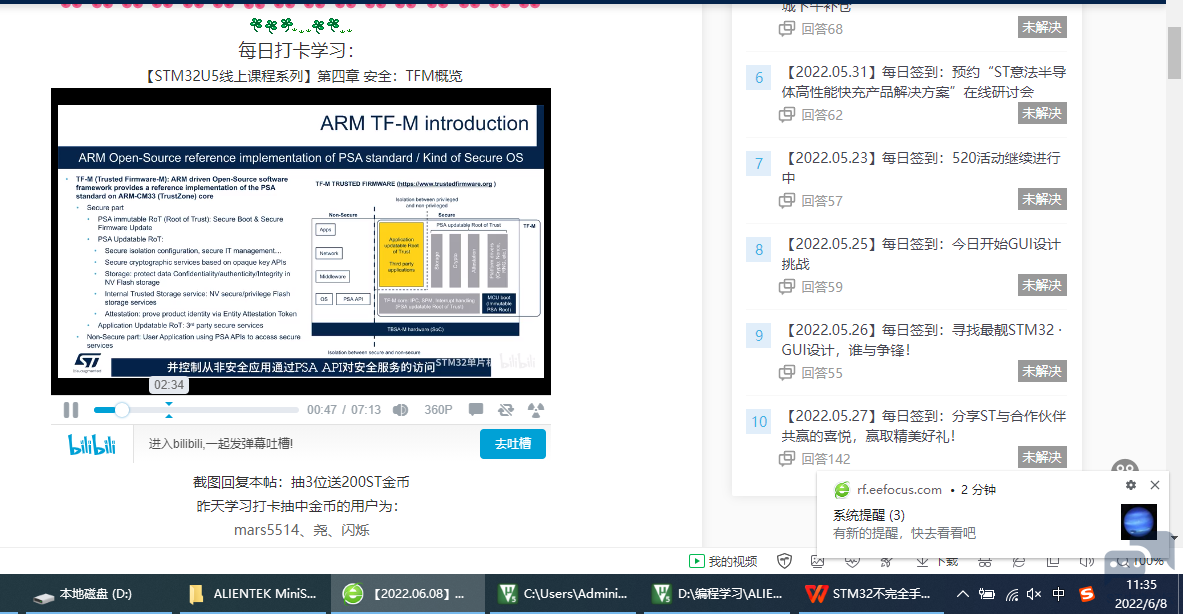Image resolution: width=1183 pixels, height=614 pixels.
Task: Switch to STM32不完全手... WPS taskbar window
Action: pyautogui.click(x=869, y=594)
